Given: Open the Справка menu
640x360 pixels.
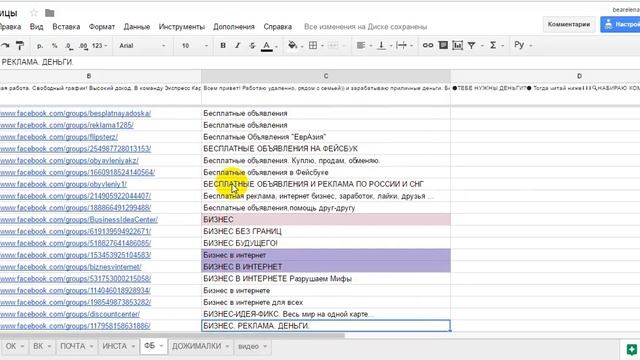Looking at the screenshot, I should coord(278,27).
